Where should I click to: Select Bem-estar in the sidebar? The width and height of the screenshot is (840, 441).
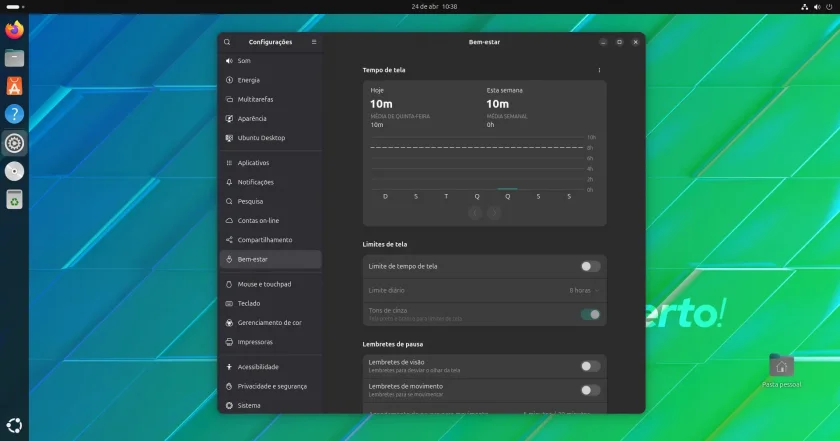click(x=271, y=259)
